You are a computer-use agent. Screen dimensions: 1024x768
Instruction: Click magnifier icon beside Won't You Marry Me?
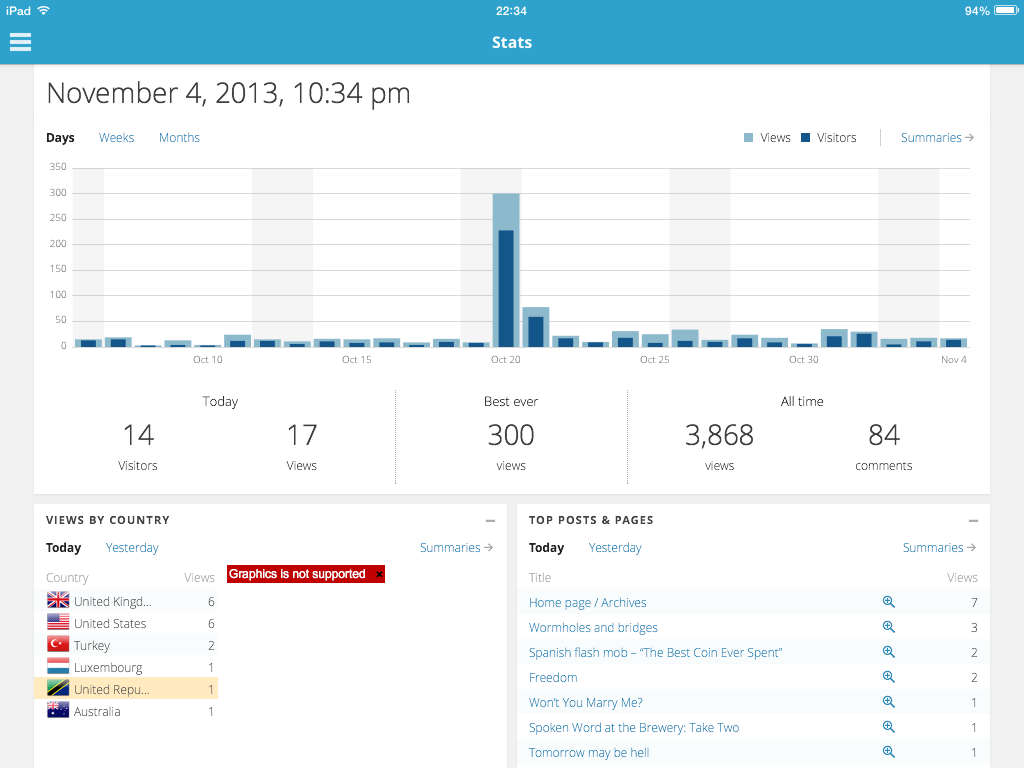[888, 702]
